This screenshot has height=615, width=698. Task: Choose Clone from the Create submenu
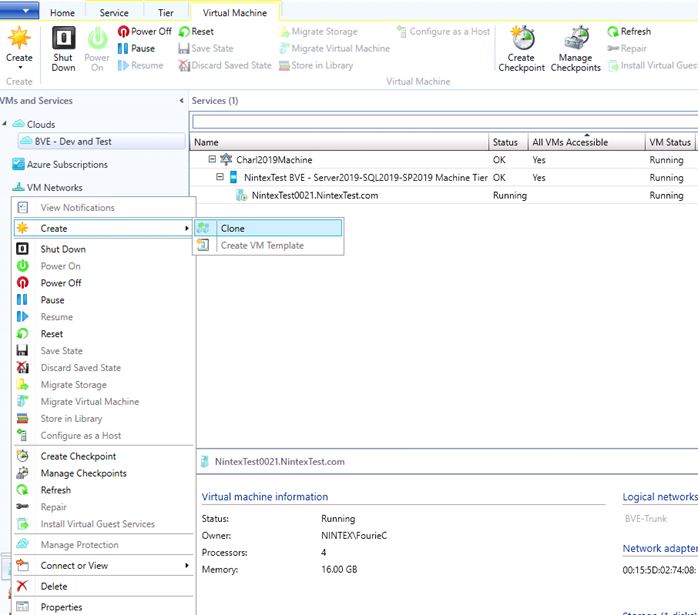tap(268, 228)
